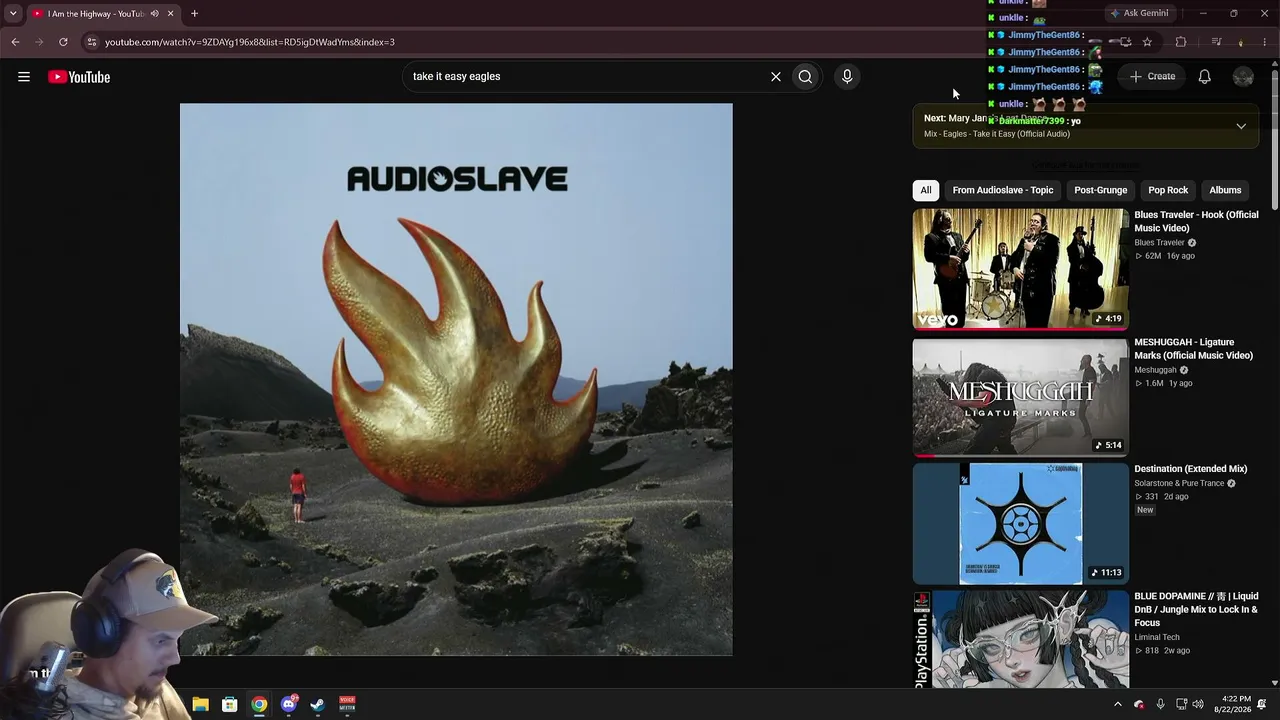Open the Blues Traveler channel name
1280x720 pixels.
1159,243
